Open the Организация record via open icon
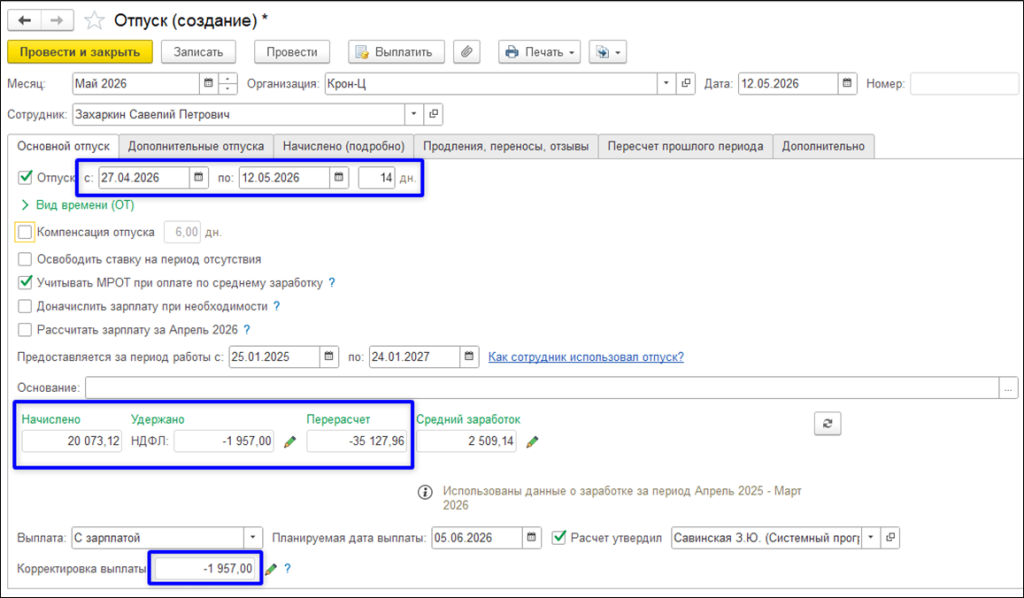 click(686, 84)
